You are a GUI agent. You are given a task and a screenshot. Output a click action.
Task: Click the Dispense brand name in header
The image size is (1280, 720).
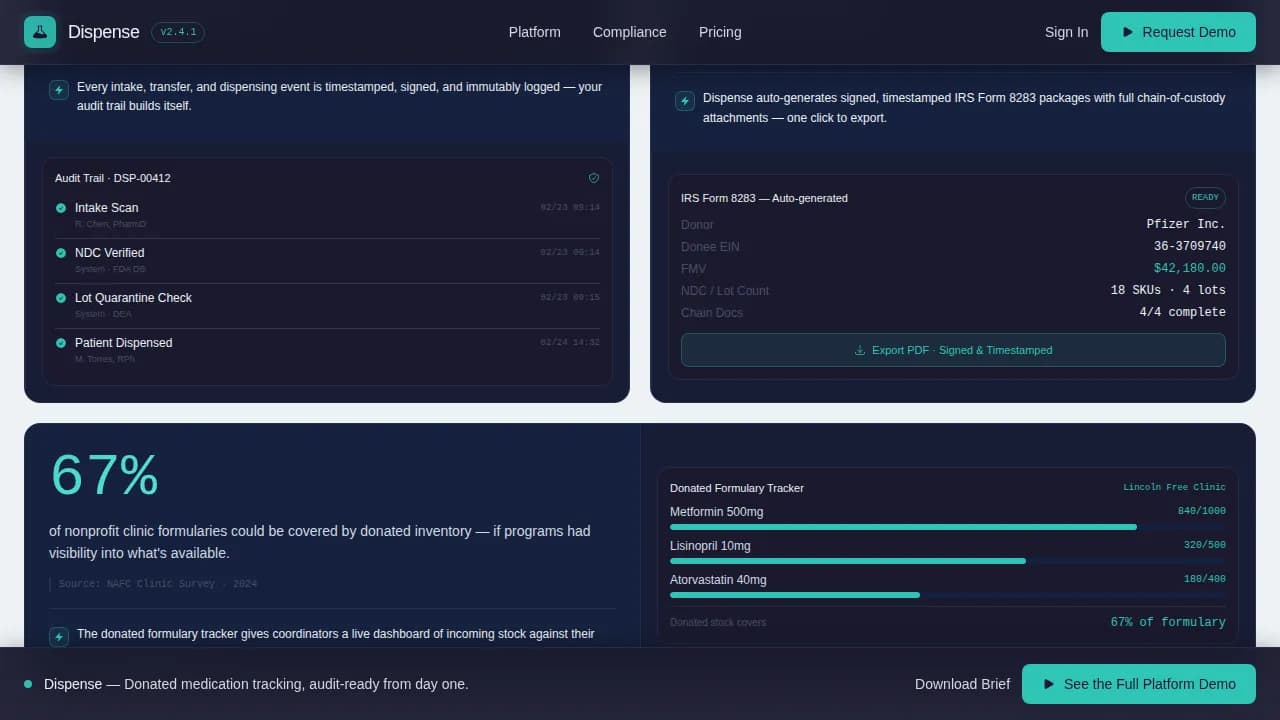pos(104,32)
